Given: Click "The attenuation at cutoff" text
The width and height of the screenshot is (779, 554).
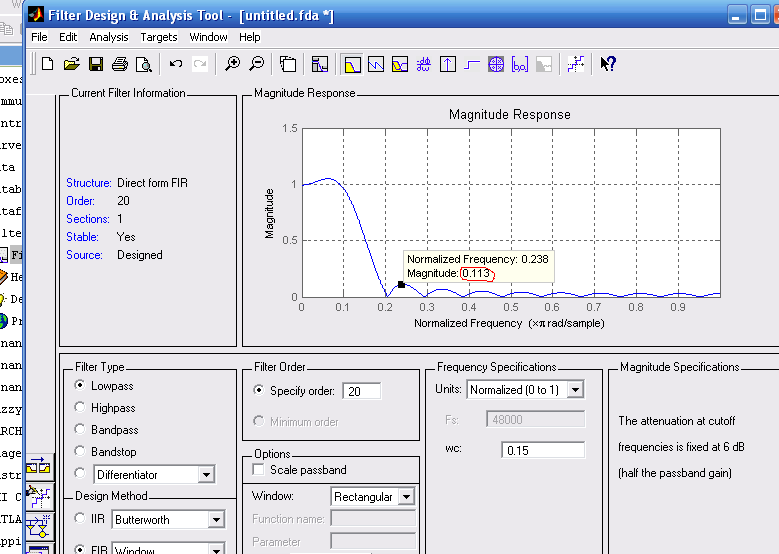Looking at the screenshot, I should point(677,421).
